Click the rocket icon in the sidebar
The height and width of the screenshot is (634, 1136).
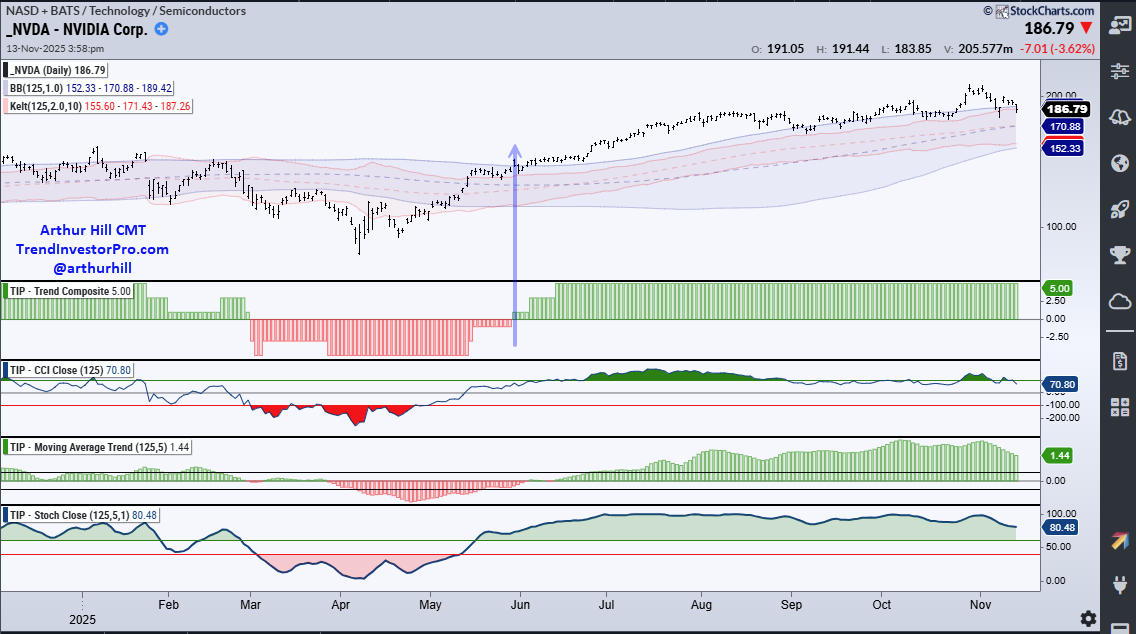click(x=1120, y=209)
